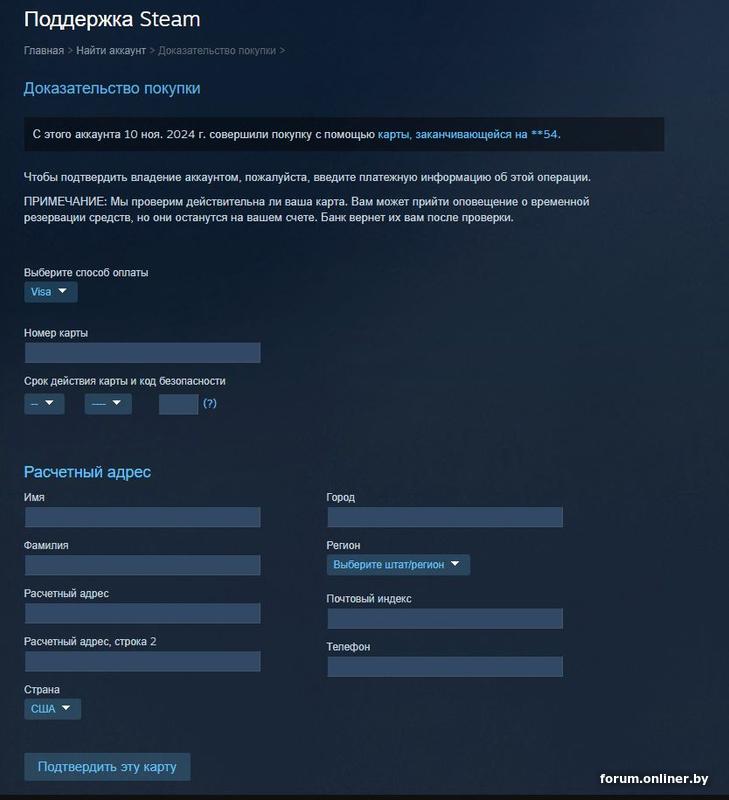Open the expiration year dropdown
Image resolution: width=729 pixels, height=800 pixels.
pos(108,404)
